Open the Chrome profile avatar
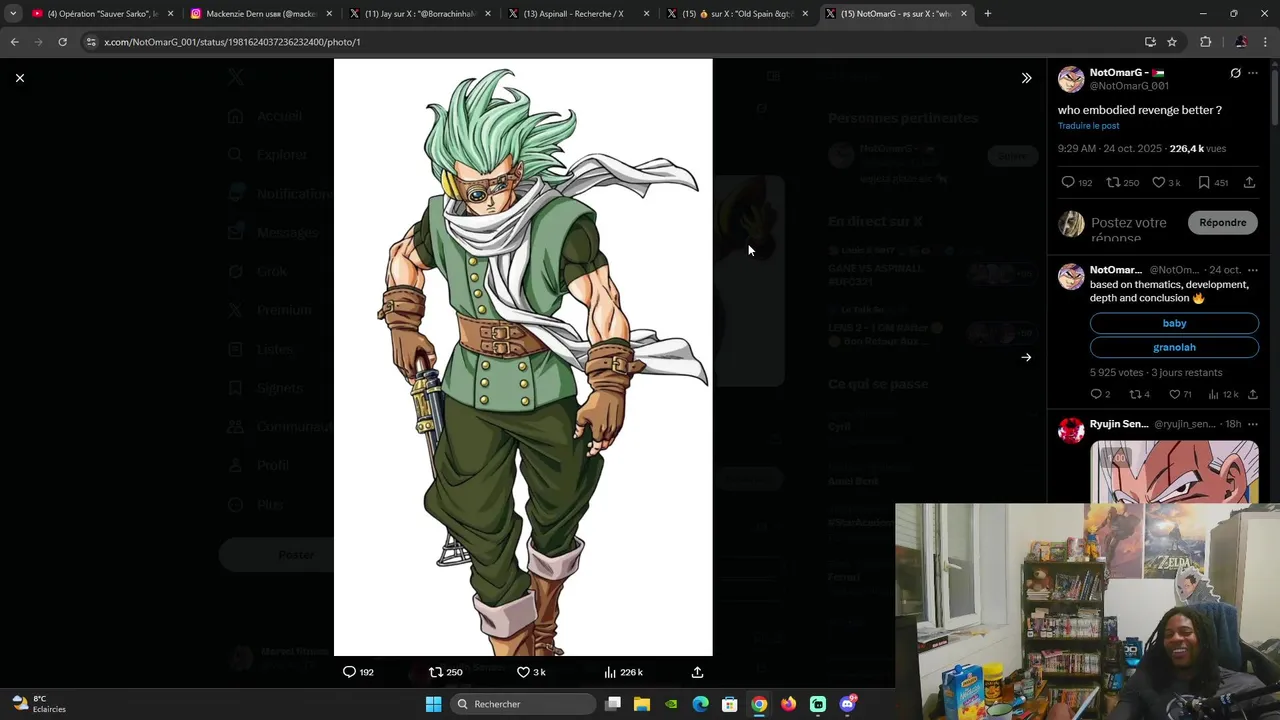Screen dimensions: 1280x720 pyautogui.click(x=1241, y=42)
